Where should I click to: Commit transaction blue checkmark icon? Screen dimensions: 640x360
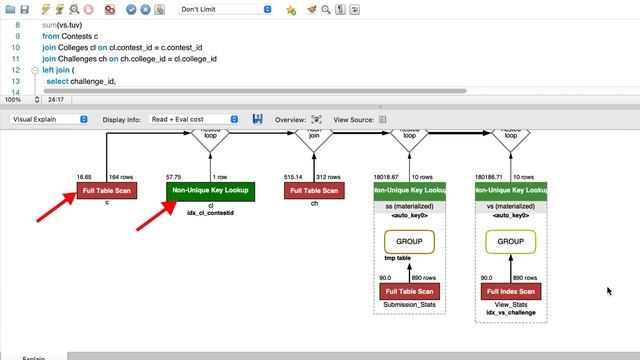131,9
